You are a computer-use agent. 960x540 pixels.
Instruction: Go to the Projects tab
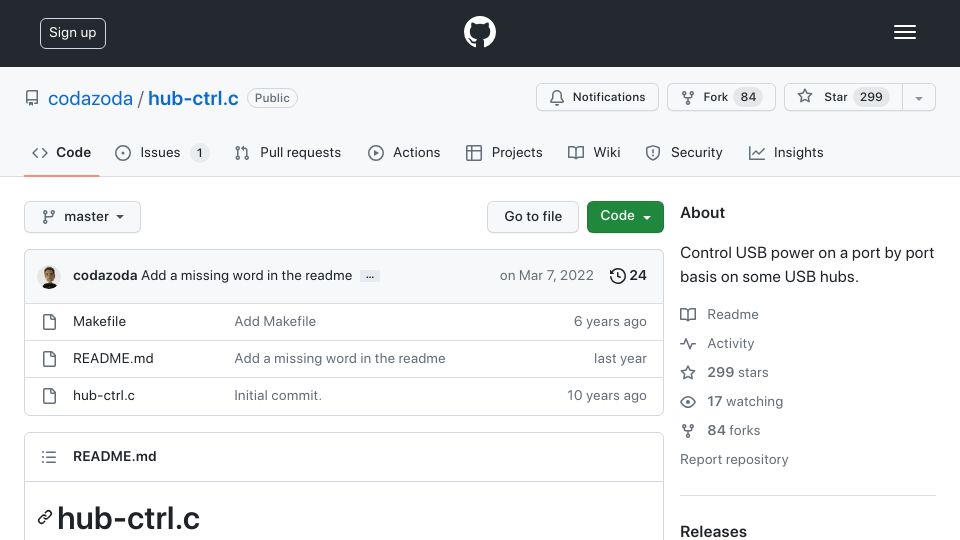click(x=504, y=152)
